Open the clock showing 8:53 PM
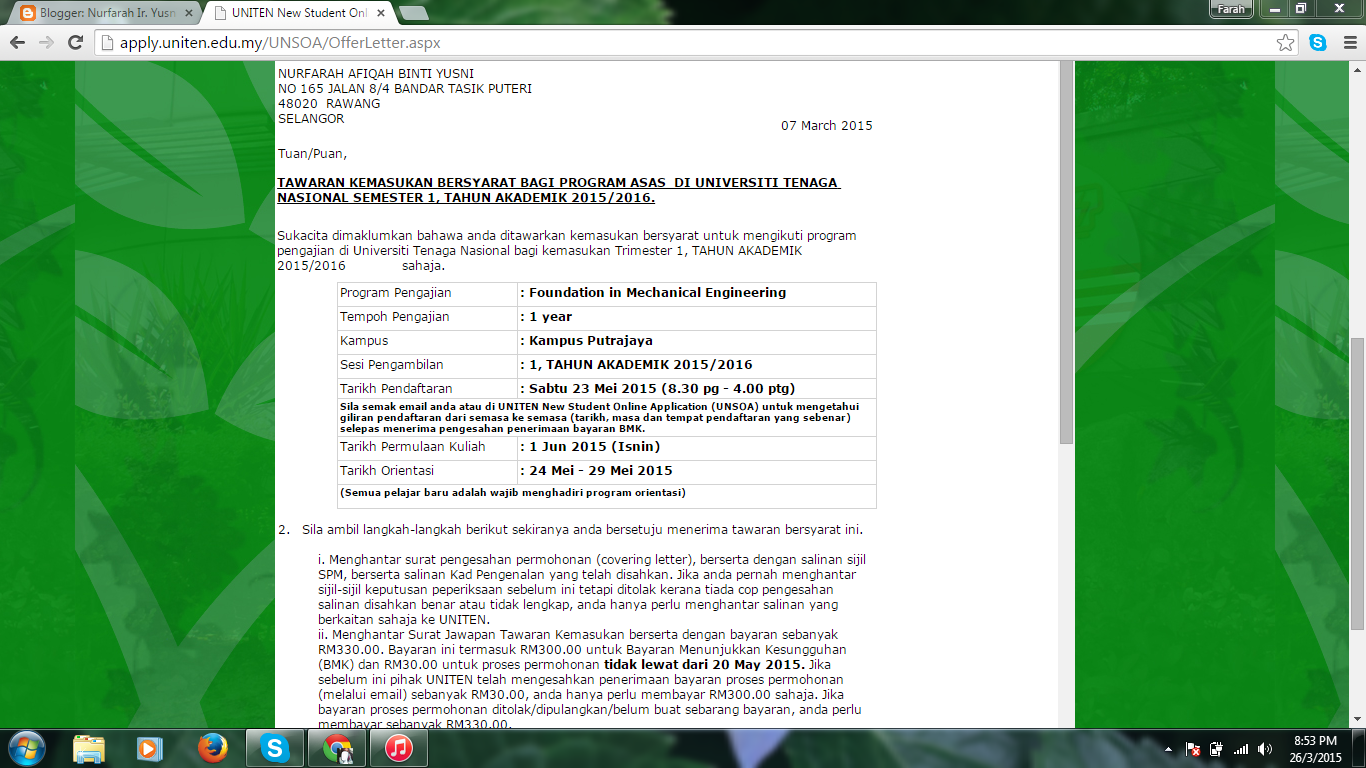This screenshot has height=768, width=1366. coord(1315,748)
